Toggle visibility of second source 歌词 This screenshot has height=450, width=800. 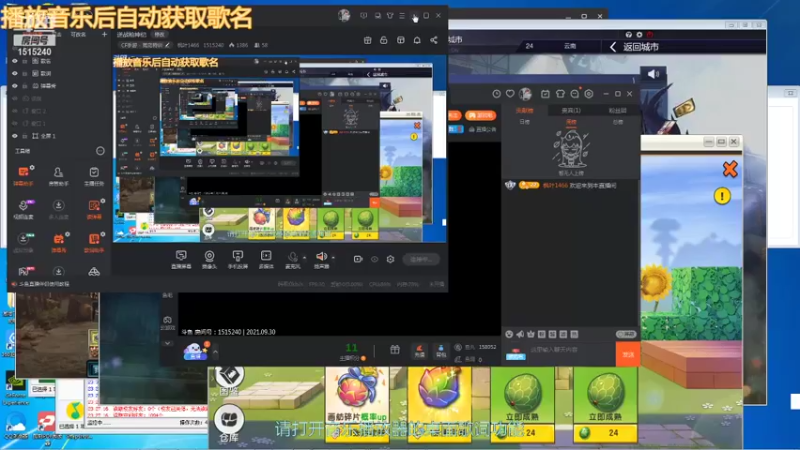pyautogui.click(x=15, y=73)
